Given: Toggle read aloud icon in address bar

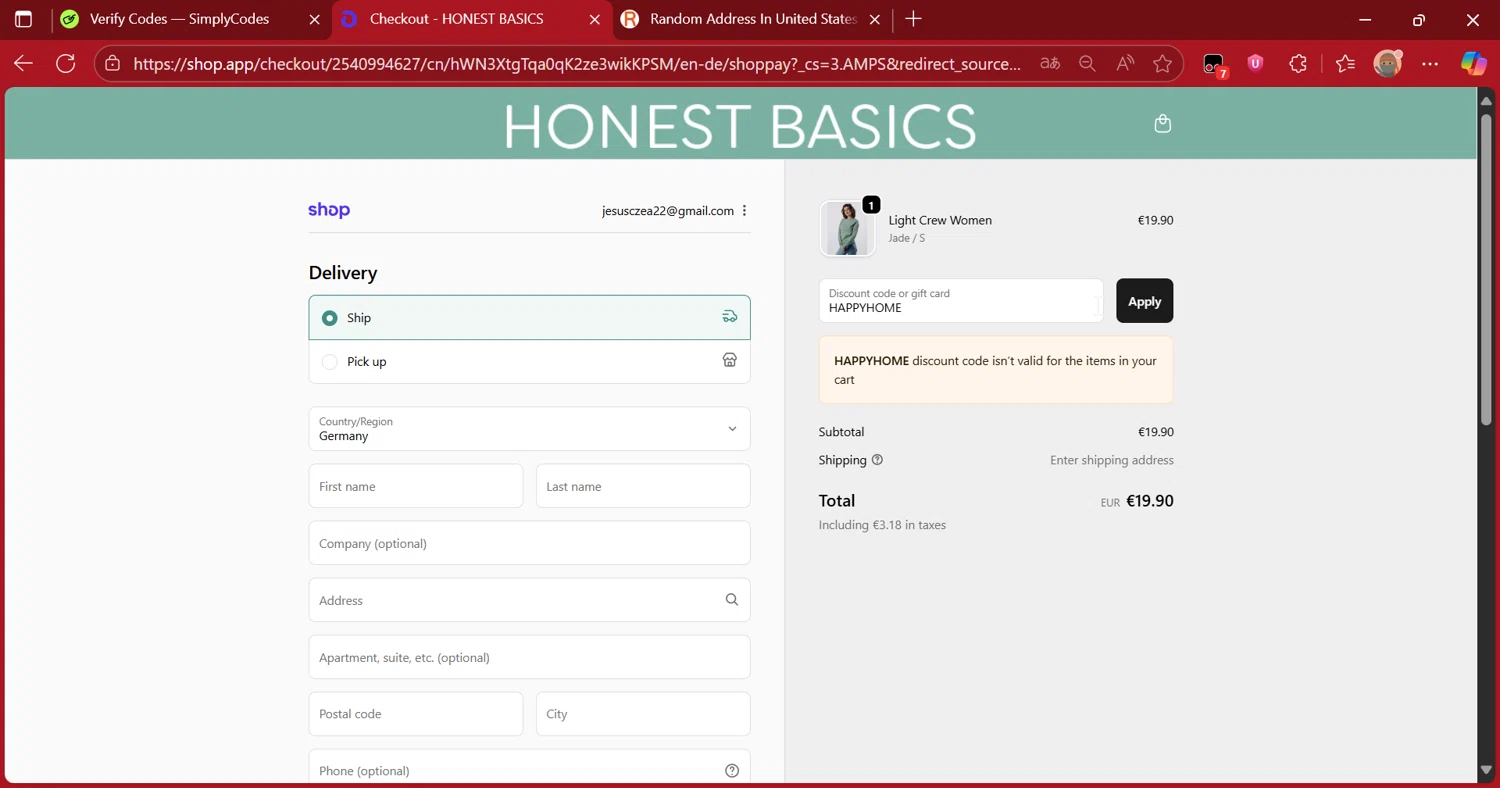Looking at the screenshot, I should coord(1125,64).
